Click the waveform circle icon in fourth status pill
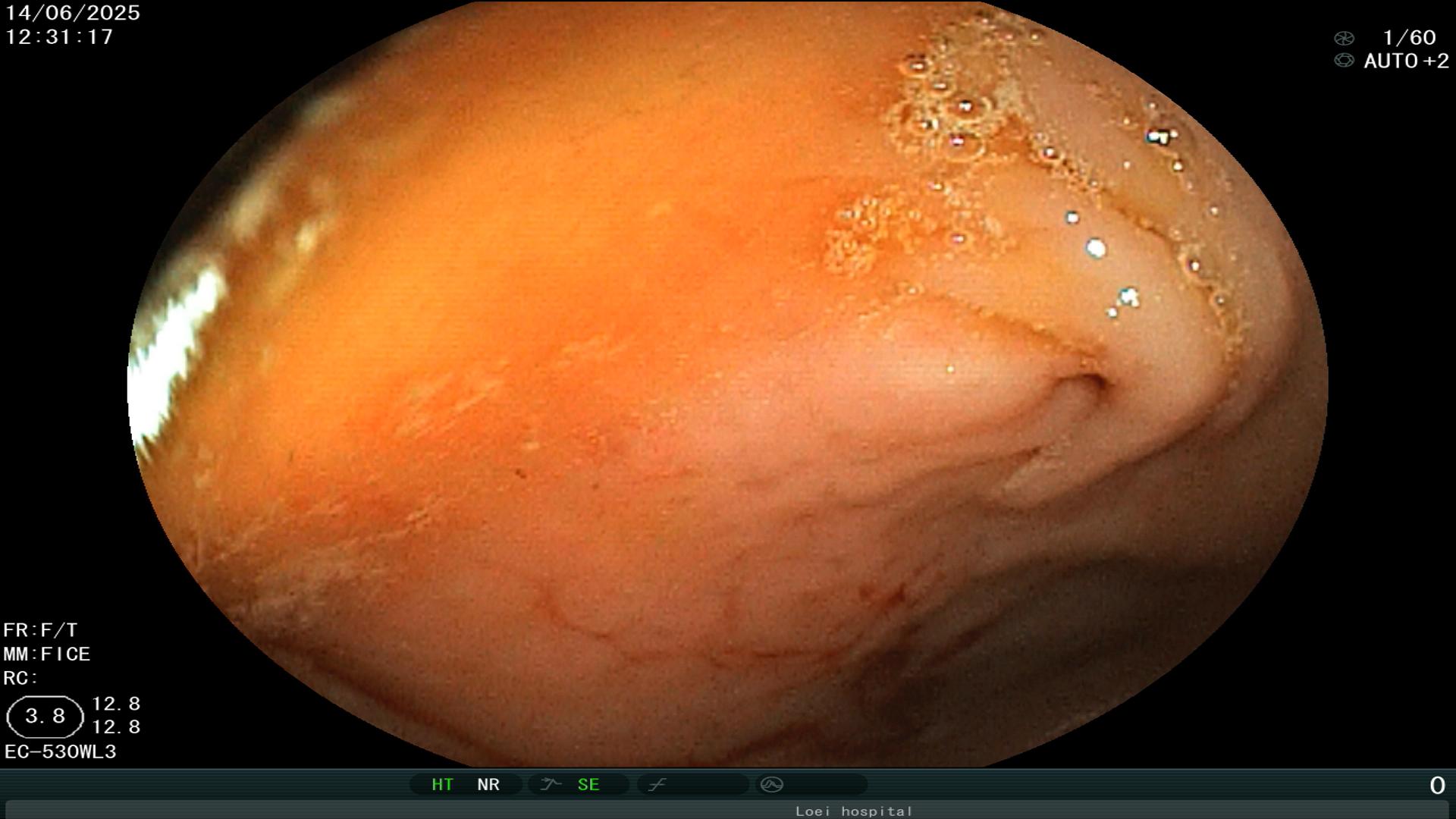Screen dimensions: 1456x819 point(771,785)
